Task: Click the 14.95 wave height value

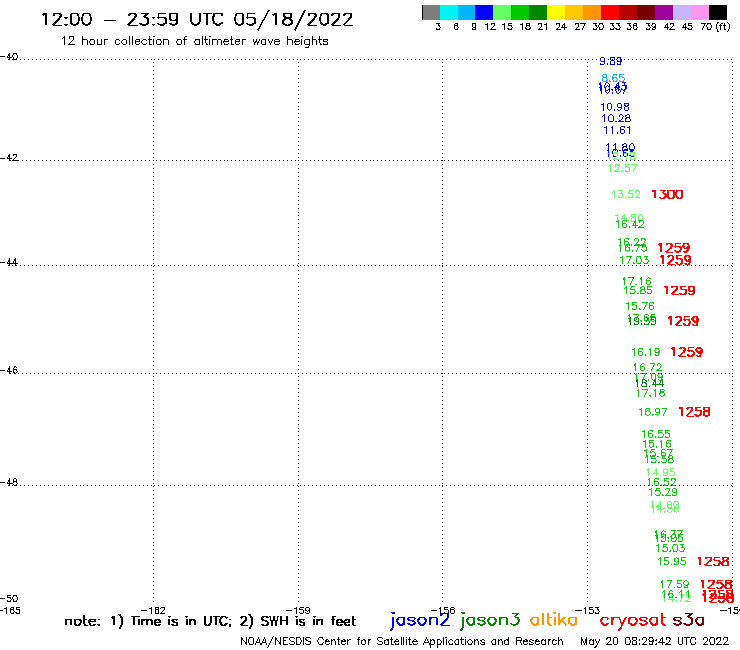Action: pyautogui.click(x=660, y=473)
